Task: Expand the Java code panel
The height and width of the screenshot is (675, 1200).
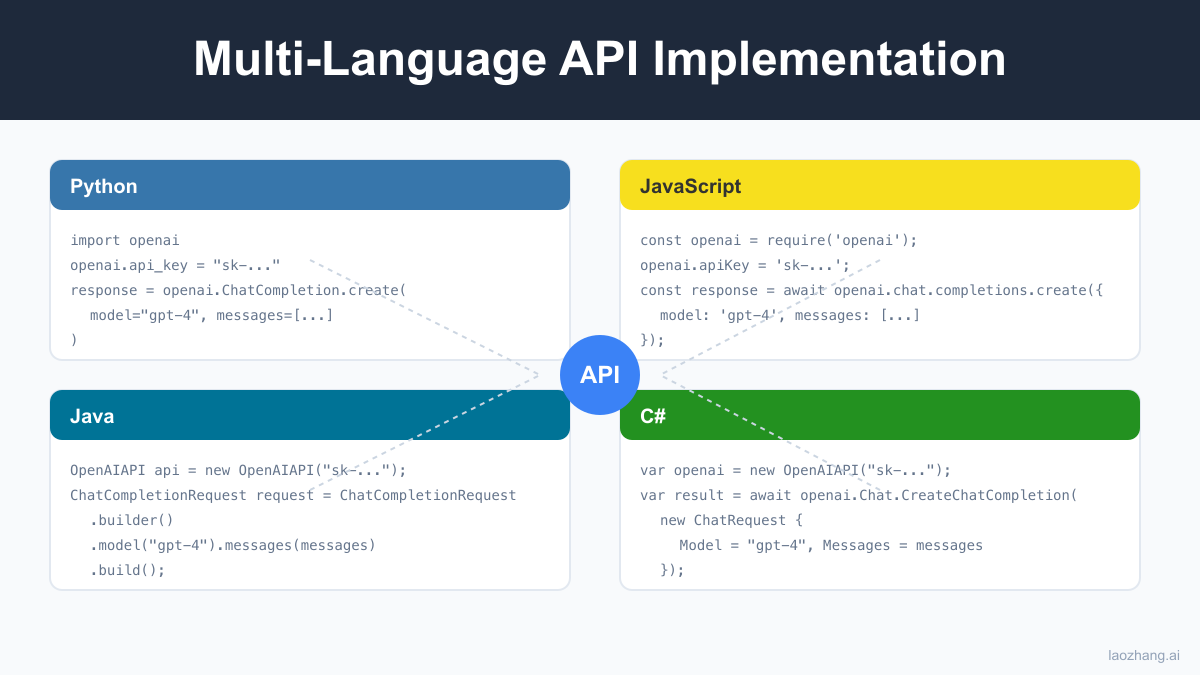Action: [x=310, y=520]
